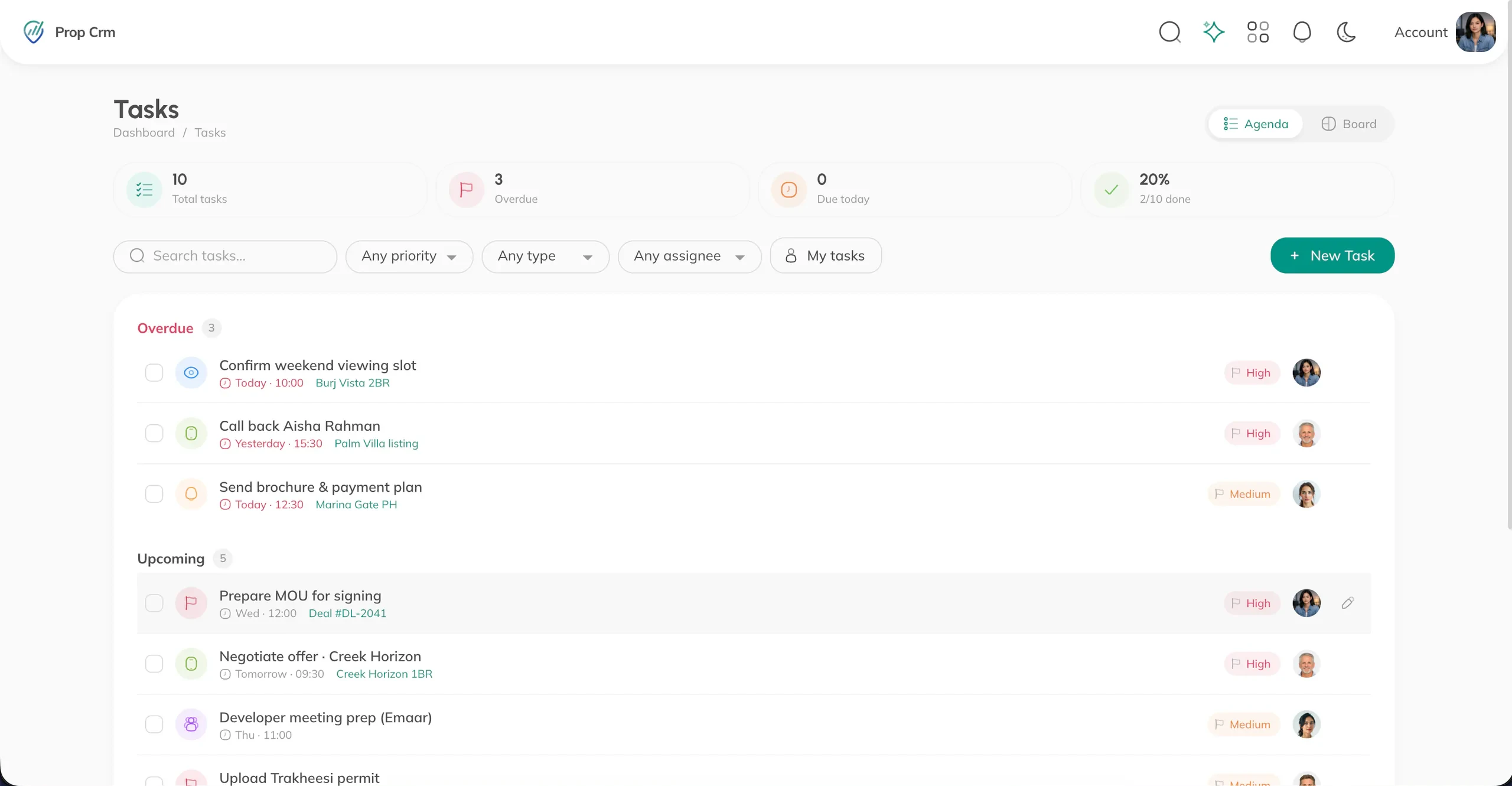Viewport: 1512px width, 786px height.
Task: Mark Developer meeting prep (Emaar) done
Action: click(x=154, y=725)
